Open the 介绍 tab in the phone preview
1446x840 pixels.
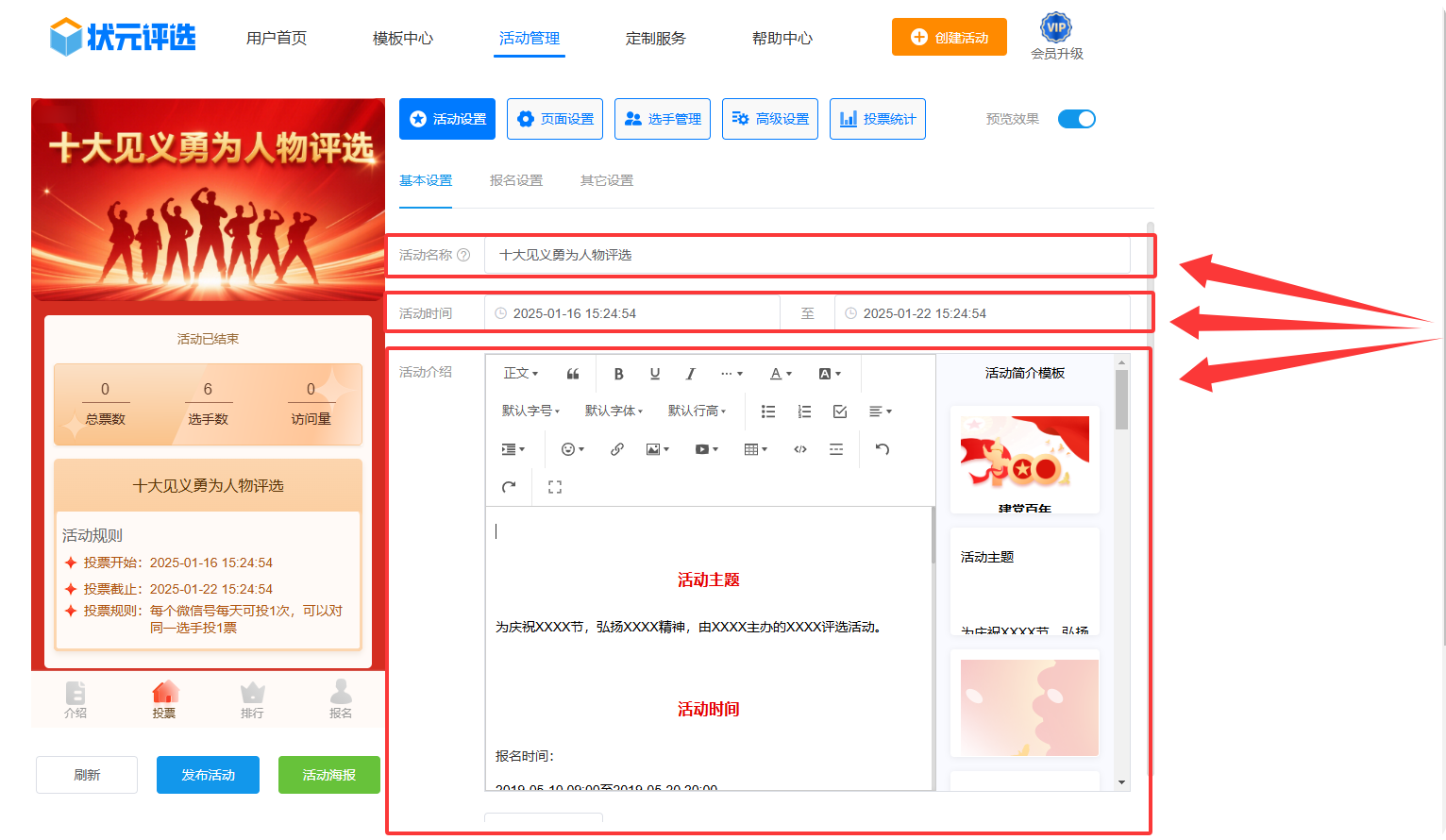pyautogui.click(x=76, y=699)
